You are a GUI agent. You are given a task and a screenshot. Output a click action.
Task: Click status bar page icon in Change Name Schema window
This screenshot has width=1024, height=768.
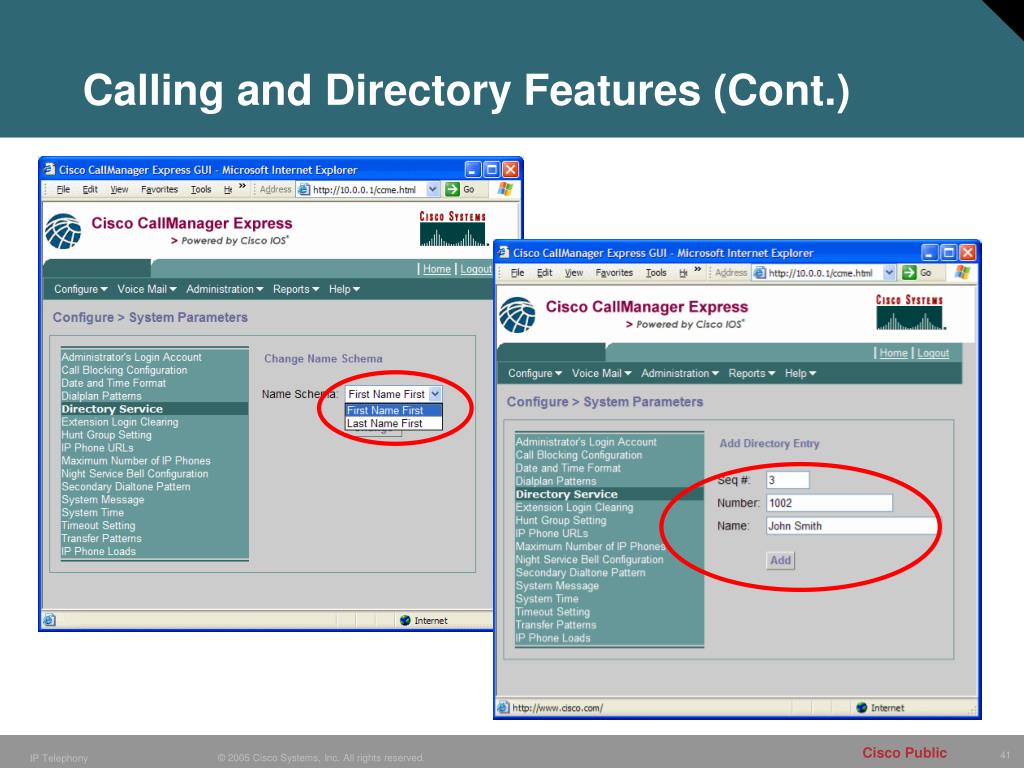click(49, 620)
